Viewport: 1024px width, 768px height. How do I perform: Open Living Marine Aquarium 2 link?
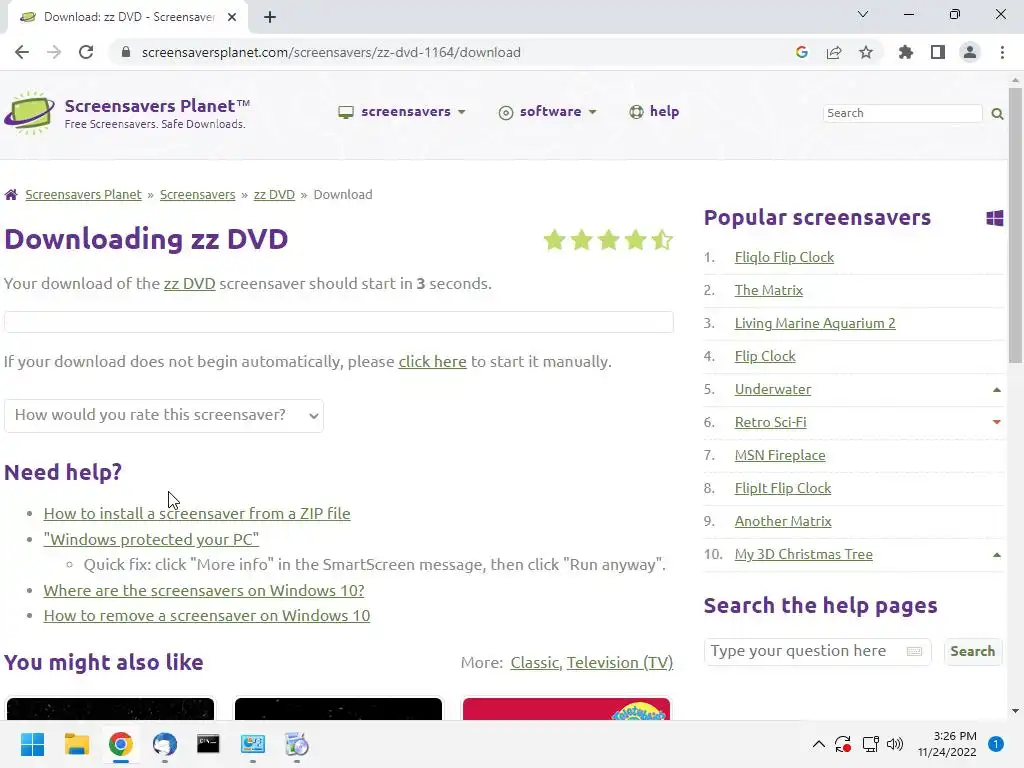click(814, 323)
